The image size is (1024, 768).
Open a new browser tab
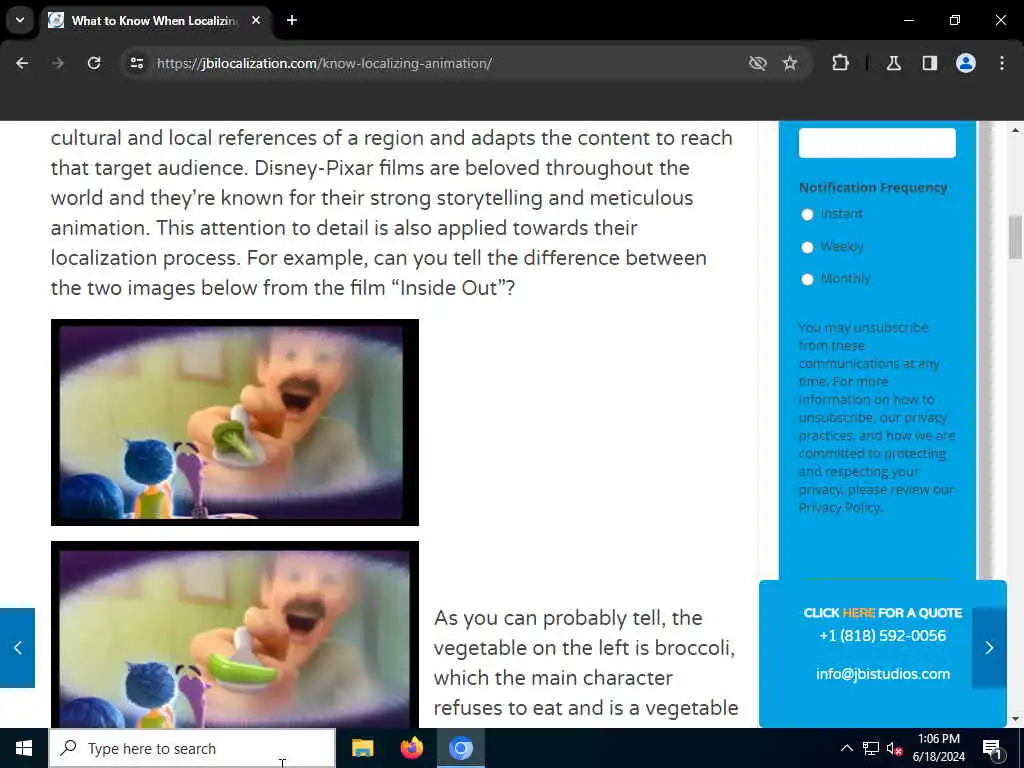(292, 20)
